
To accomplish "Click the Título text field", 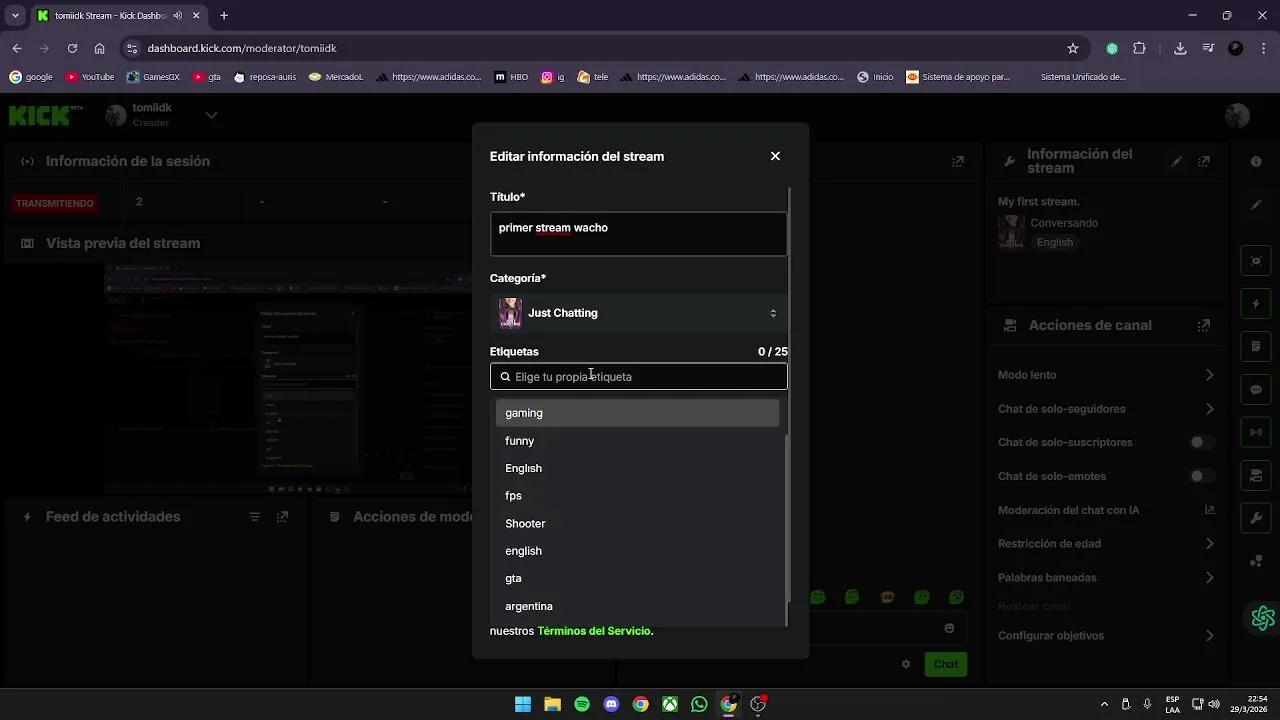I will 638,233.
